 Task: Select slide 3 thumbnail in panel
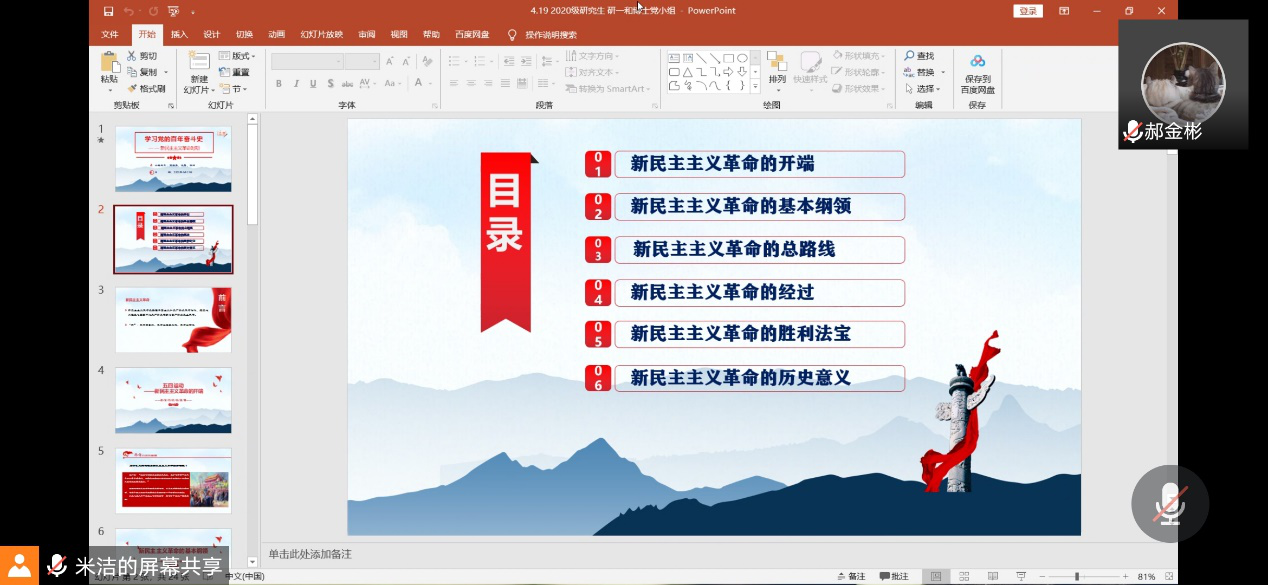pyautogui.click(x=173, y=320)
